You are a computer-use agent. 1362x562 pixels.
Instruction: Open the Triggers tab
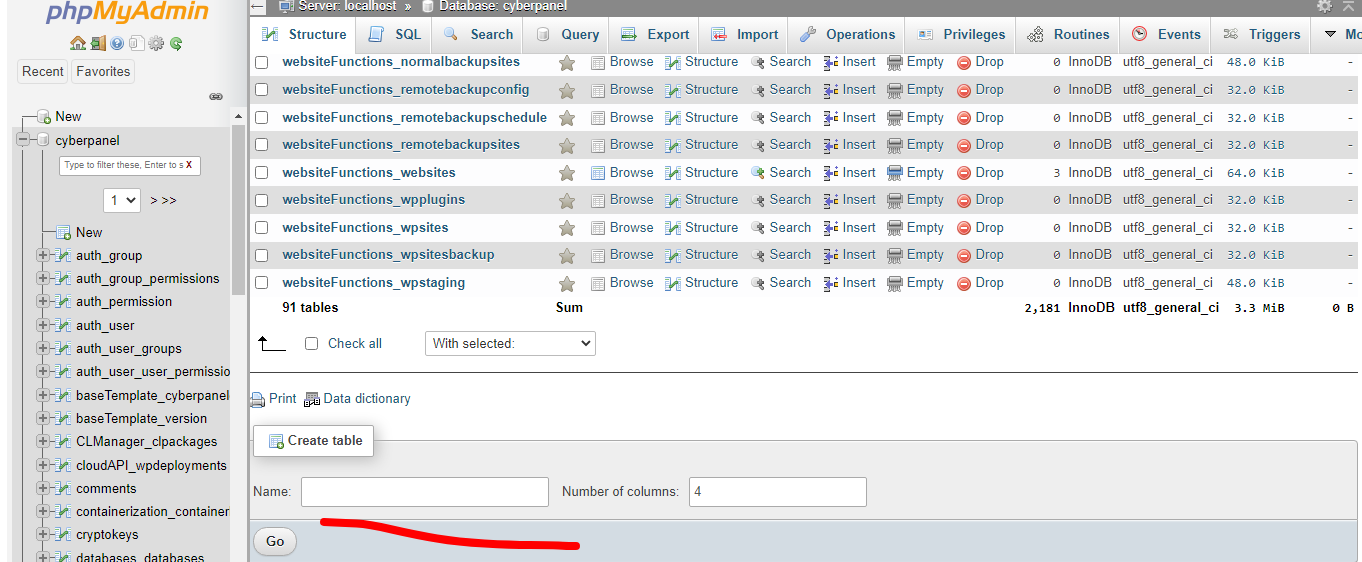coord(1261,35)
